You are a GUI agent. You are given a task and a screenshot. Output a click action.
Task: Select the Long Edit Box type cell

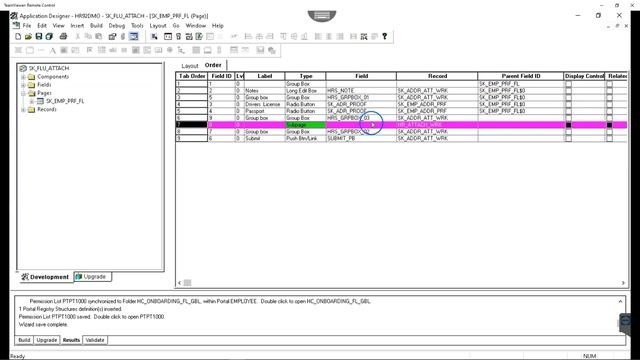point(305,91)
